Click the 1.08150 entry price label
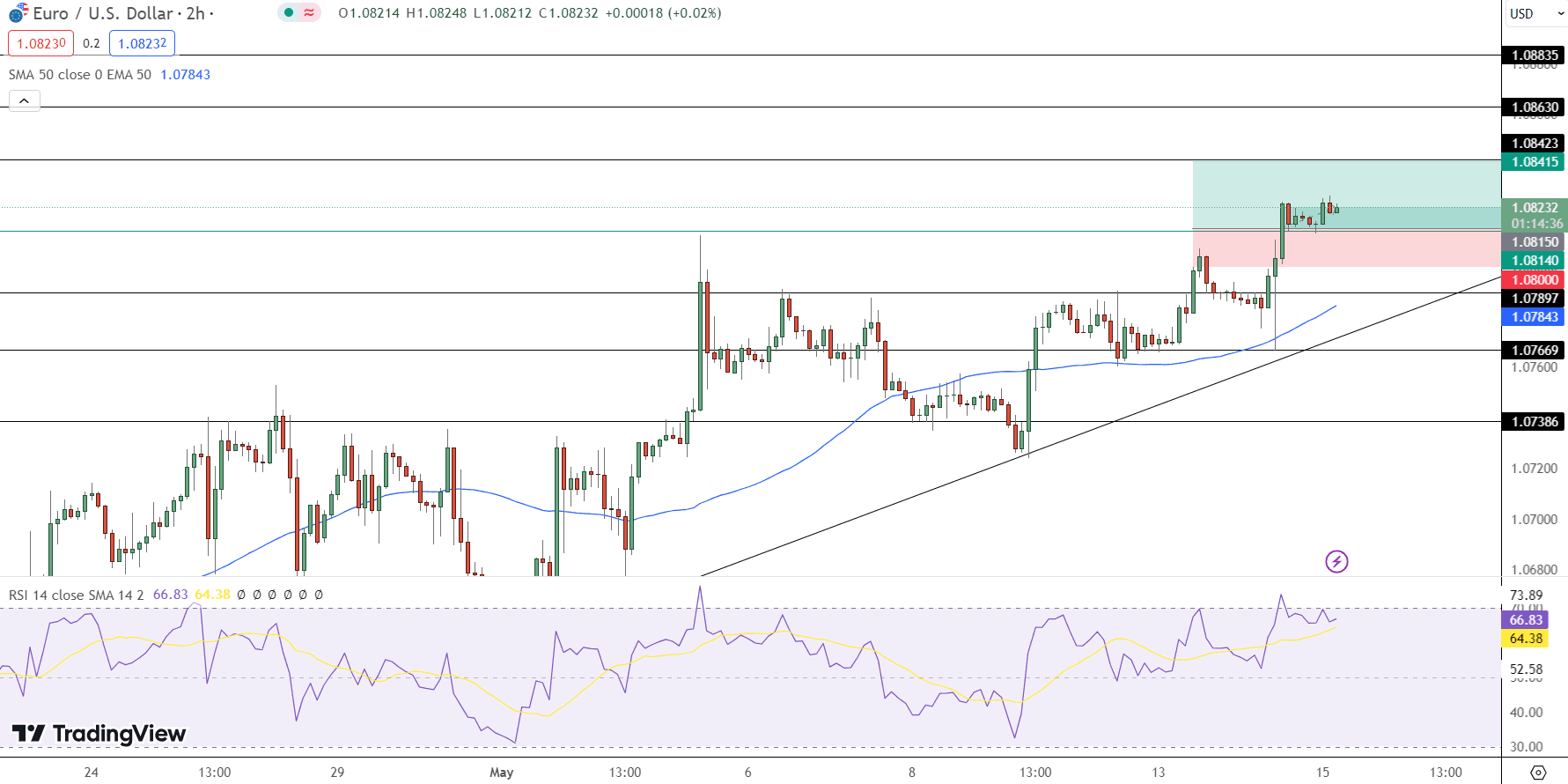This screenshot has height=784, width=1568. (1535, 242)
